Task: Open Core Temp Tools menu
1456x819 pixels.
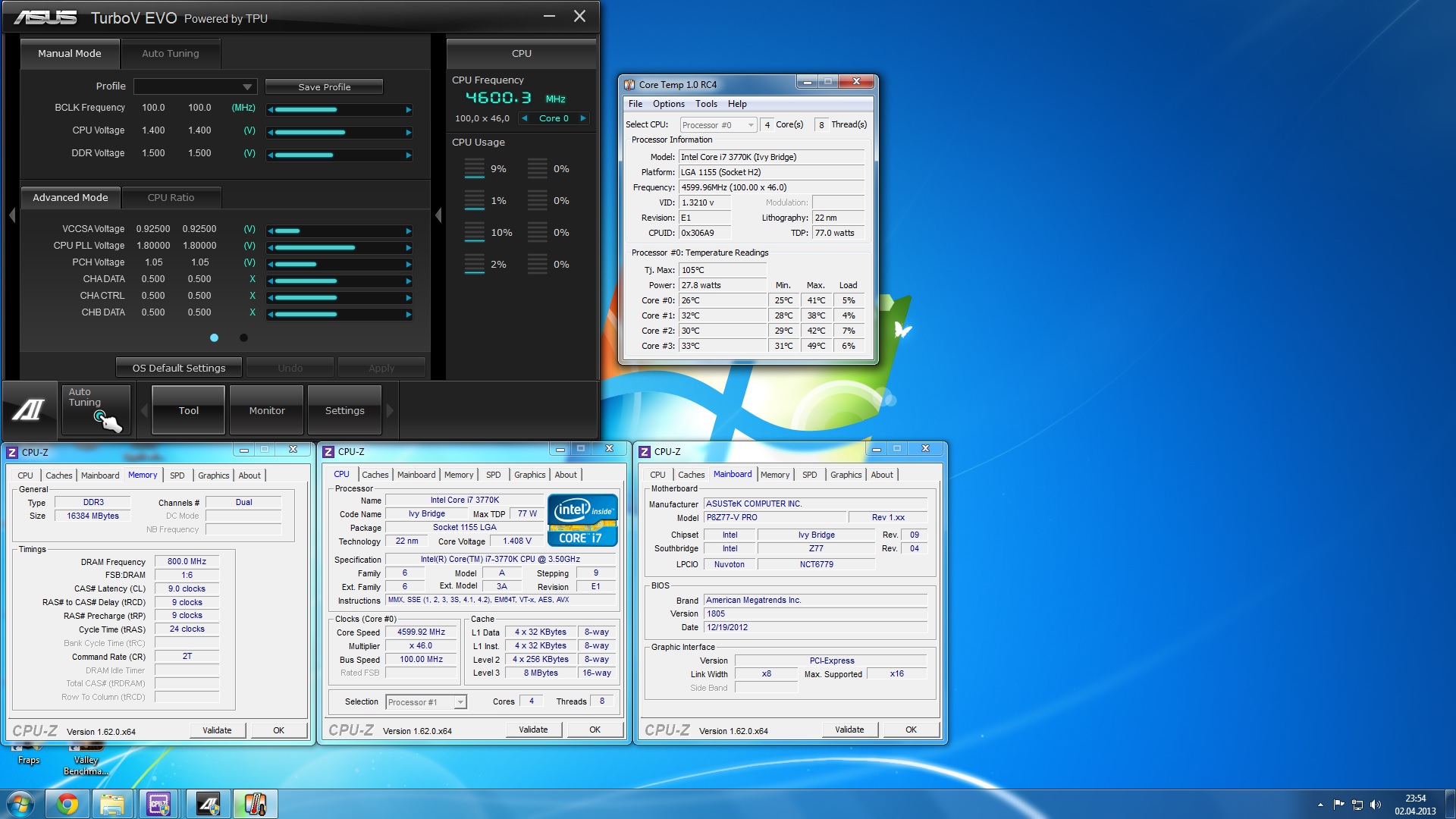Action: [706, 104]
